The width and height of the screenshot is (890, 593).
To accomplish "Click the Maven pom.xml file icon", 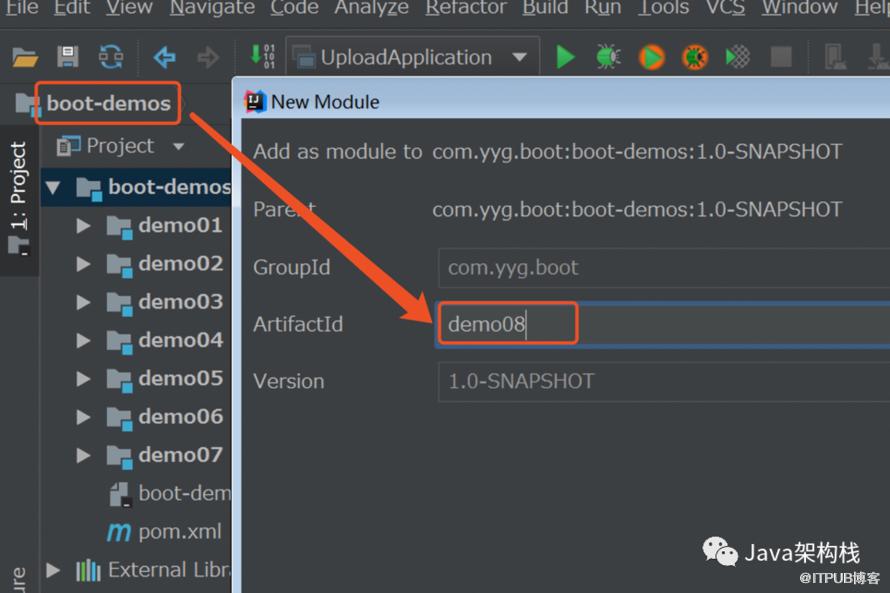I will [x=119, y=532].
